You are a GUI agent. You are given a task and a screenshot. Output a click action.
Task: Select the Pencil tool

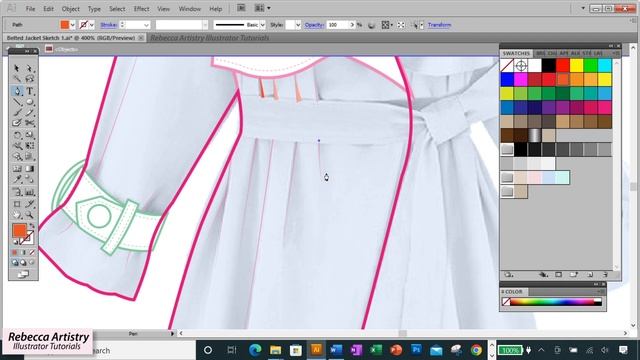click(x=30, y=113)
